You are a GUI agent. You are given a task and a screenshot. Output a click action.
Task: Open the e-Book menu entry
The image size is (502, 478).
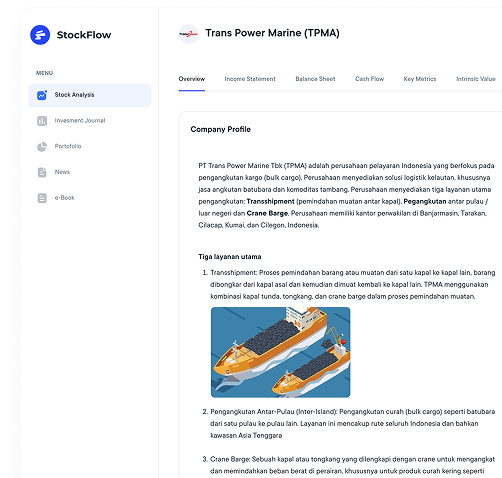[89, 198]
